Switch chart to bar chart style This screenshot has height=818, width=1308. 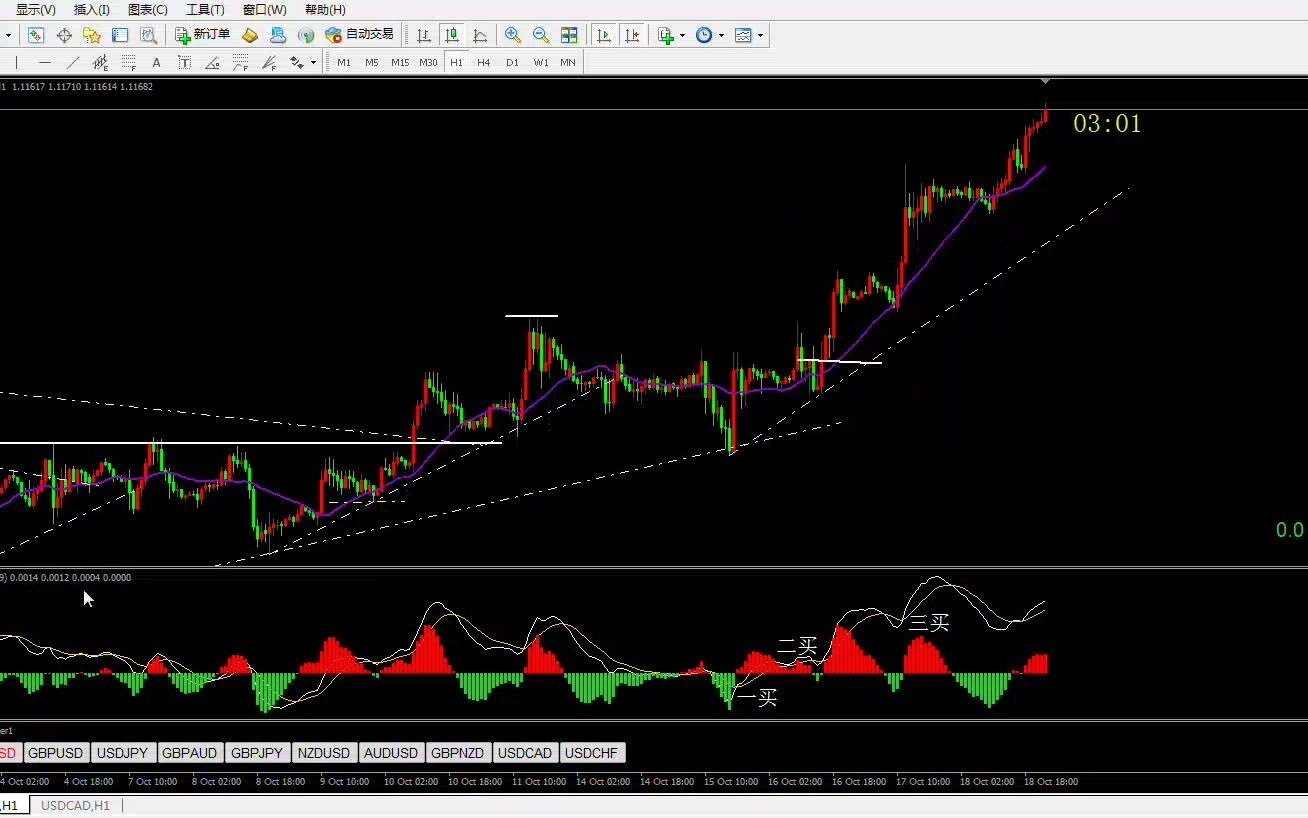click(x=424, y=35)
